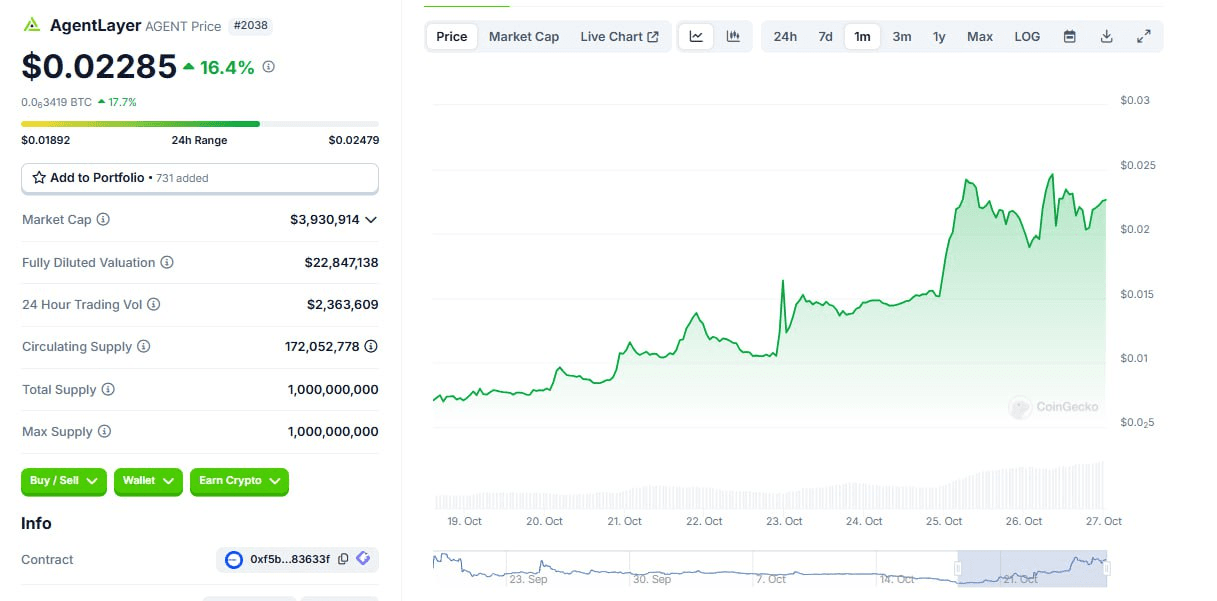Screen dimensions: 1217x601
Task: Switch to the Market Cap chart tab
Action: (x=524, y=37)
